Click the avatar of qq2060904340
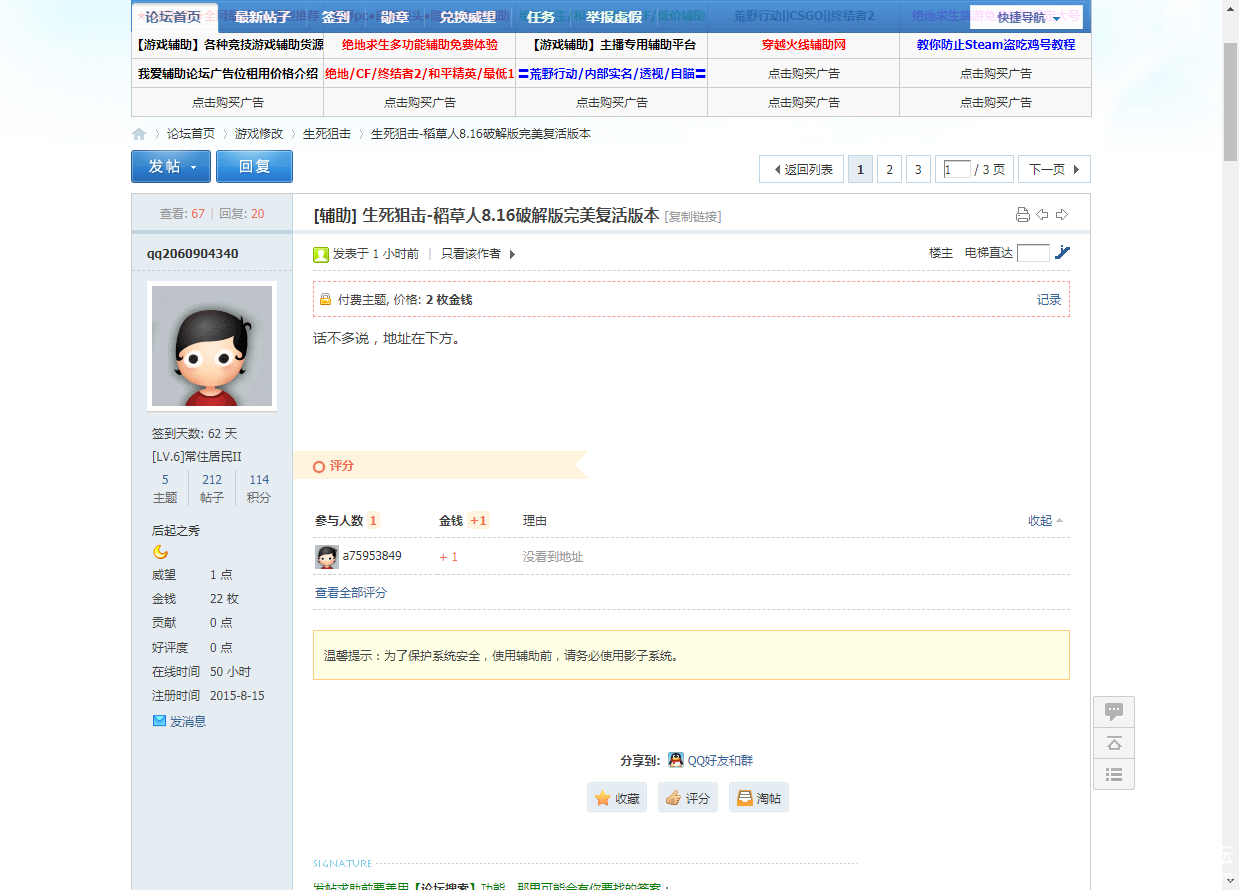Screen dimensions: 1239x890 tap(212, 346)
